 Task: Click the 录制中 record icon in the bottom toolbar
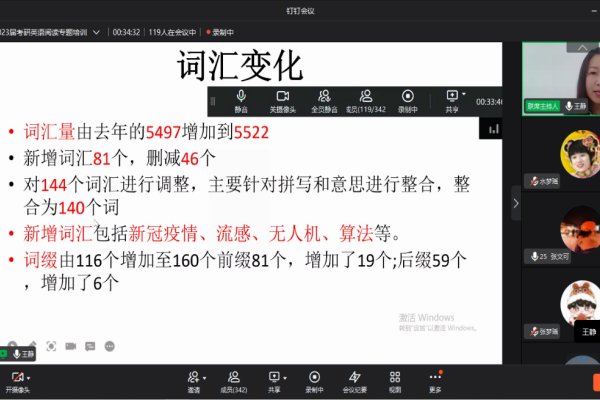[314, 377]
